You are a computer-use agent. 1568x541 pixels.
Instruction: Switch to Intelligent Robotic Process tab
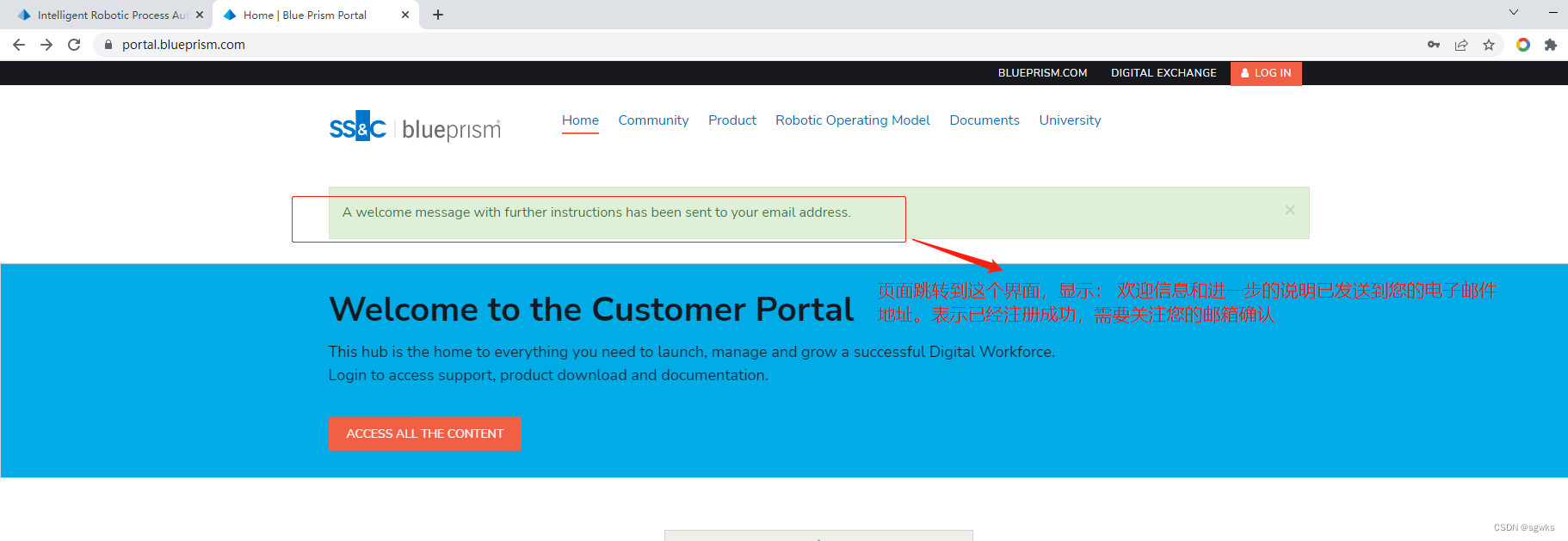[x=110, y=15]
